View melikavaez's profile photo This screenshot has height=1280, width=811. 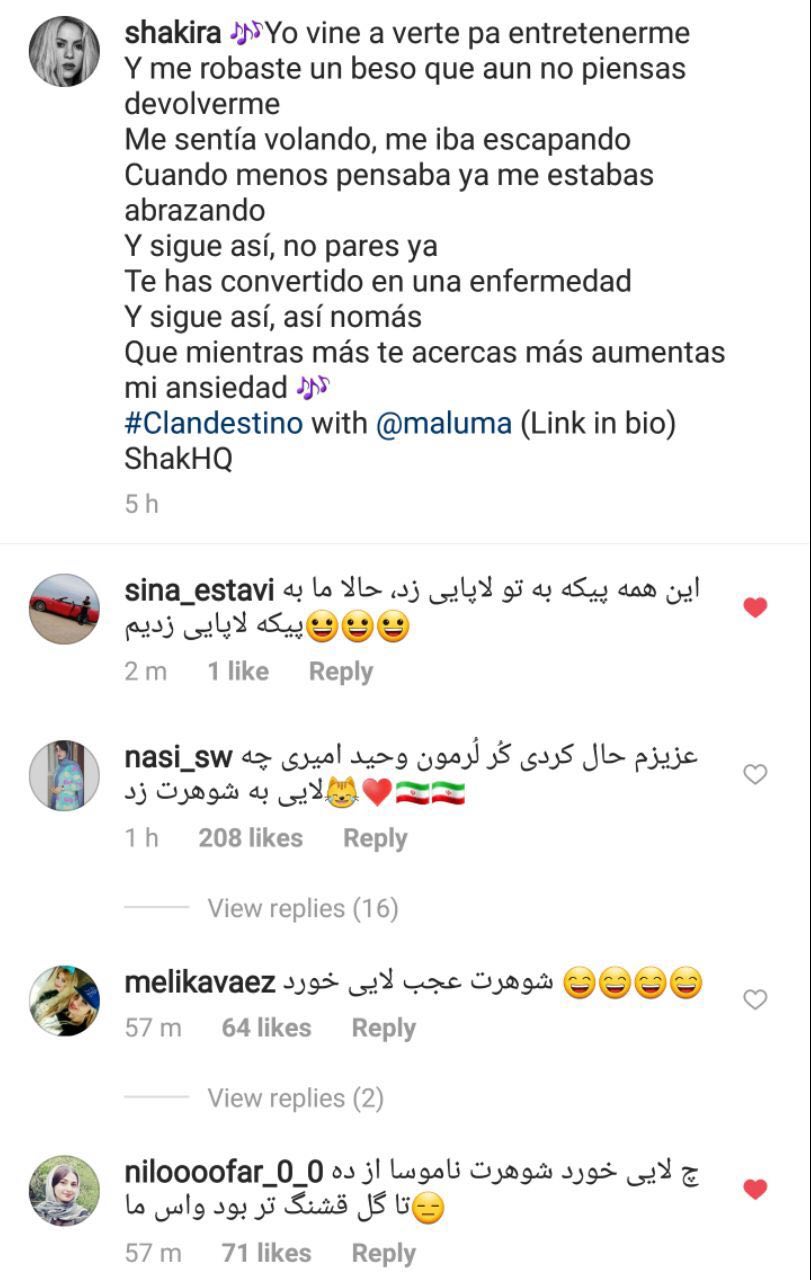[65, 1000]
